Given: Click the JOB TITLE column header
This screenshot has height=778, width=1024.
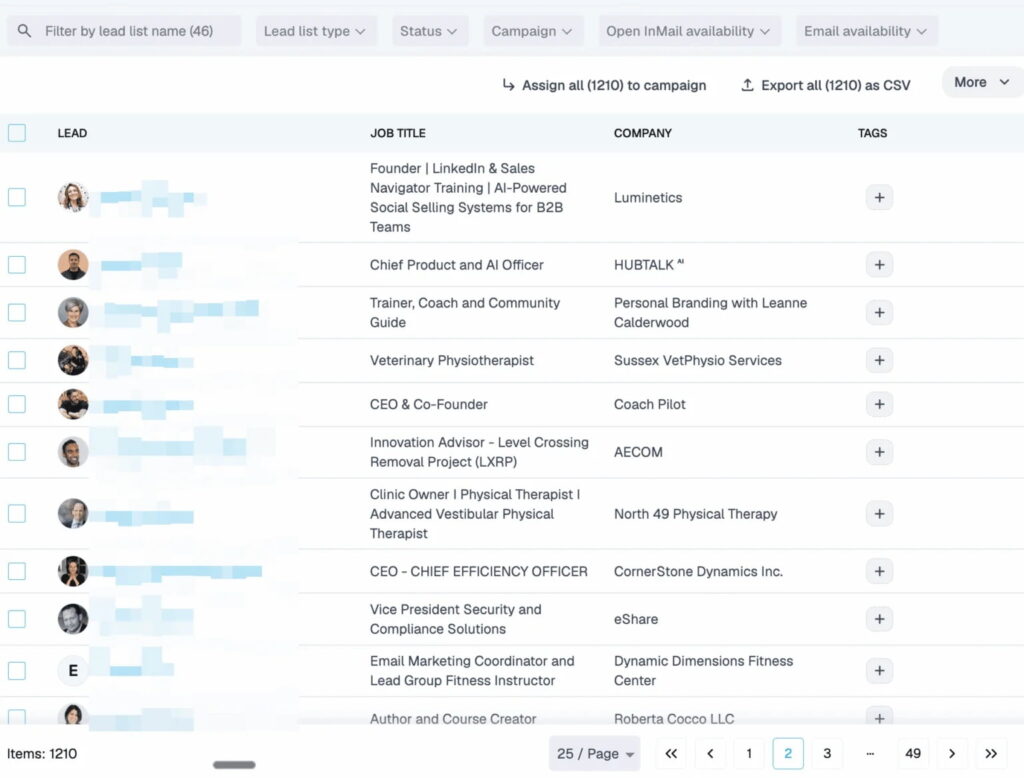Looking at the screenshot, I should coord(398,133).
